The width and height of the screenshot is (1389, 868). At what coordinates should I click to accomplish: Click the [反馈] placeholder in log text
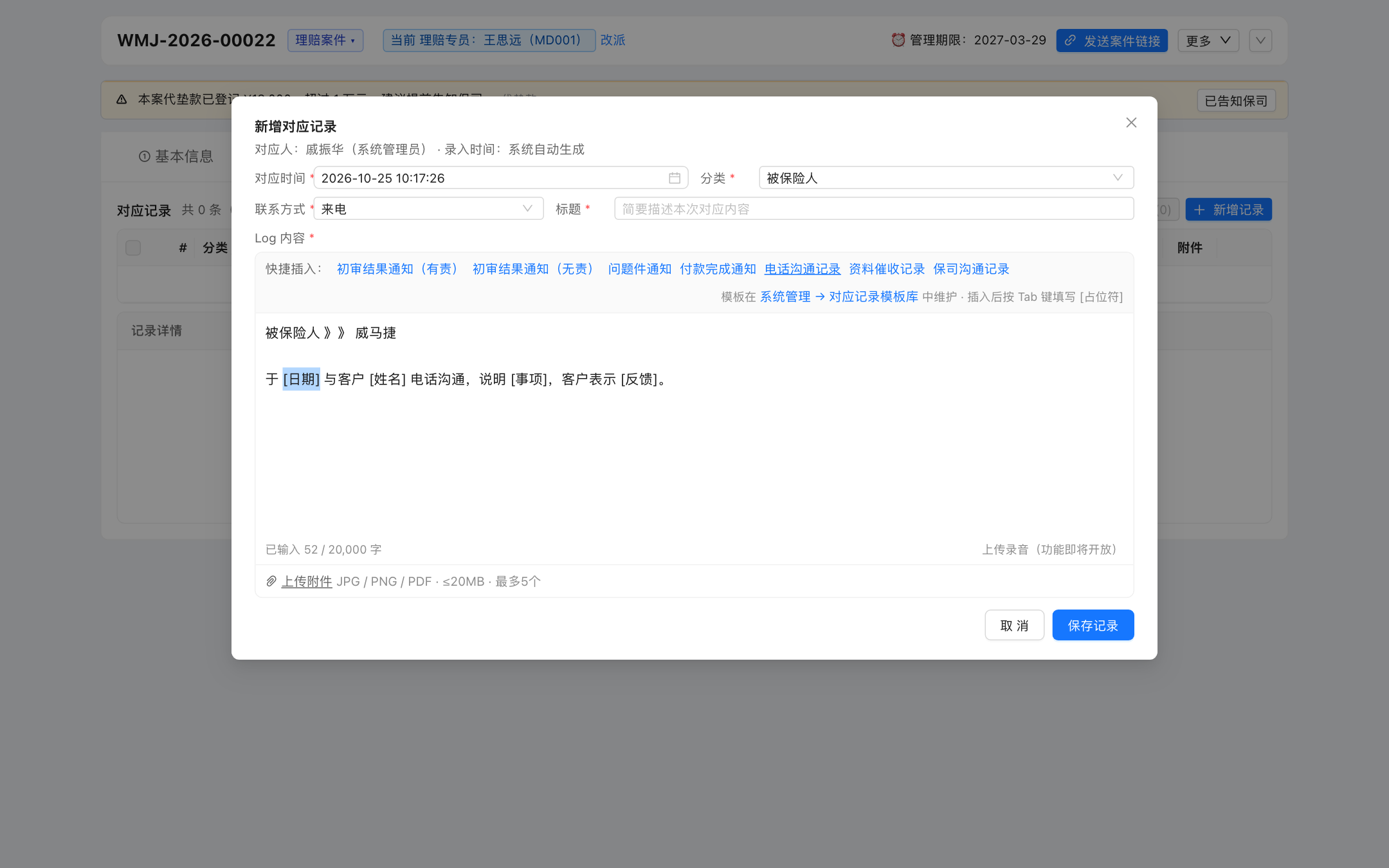click(639, 379)
